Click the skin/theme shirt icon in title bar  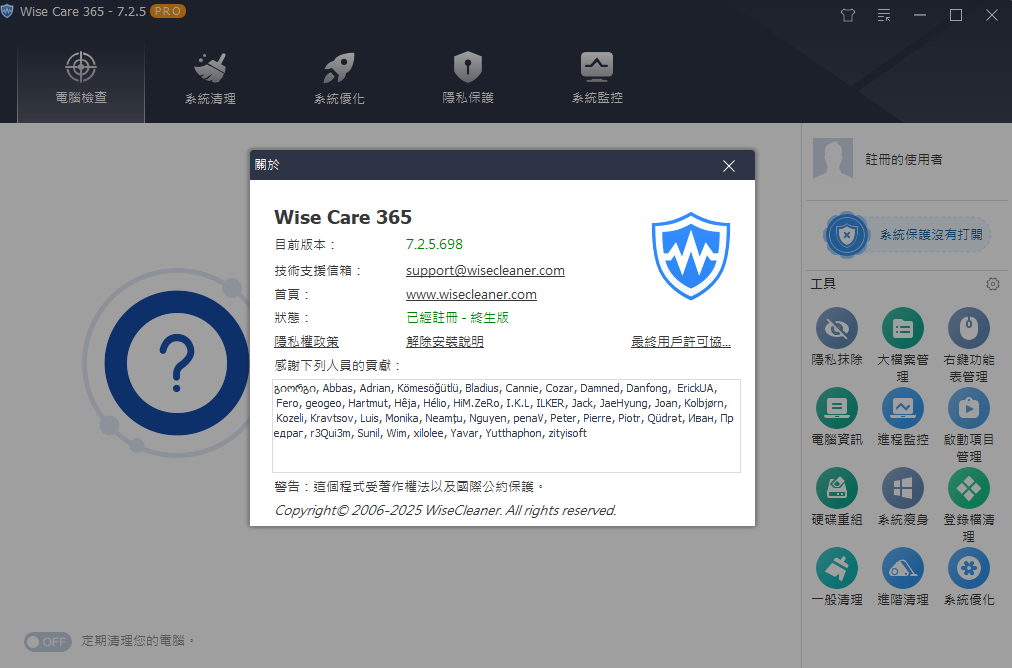pyautogui.click(x=848, y=15)
